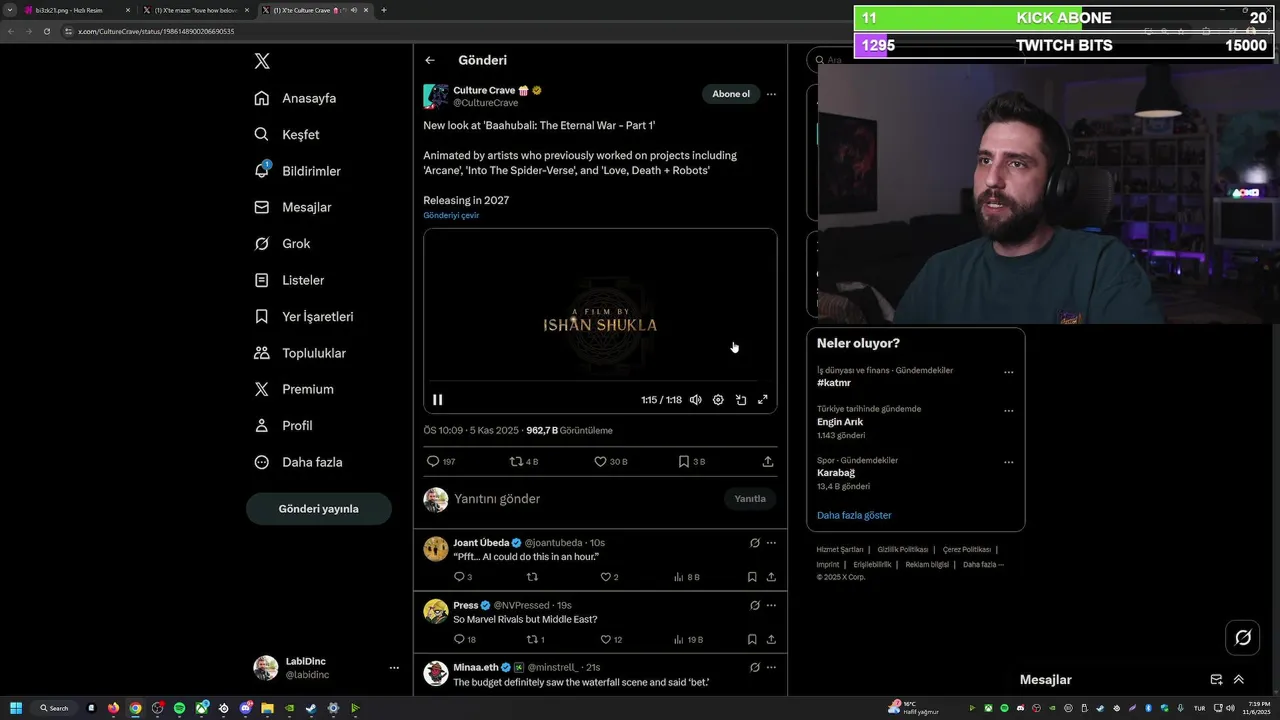Bookmark the Culture Crave post (3 B)
Viewport: 1280px width, 720px height.
(x=691, y=462)
